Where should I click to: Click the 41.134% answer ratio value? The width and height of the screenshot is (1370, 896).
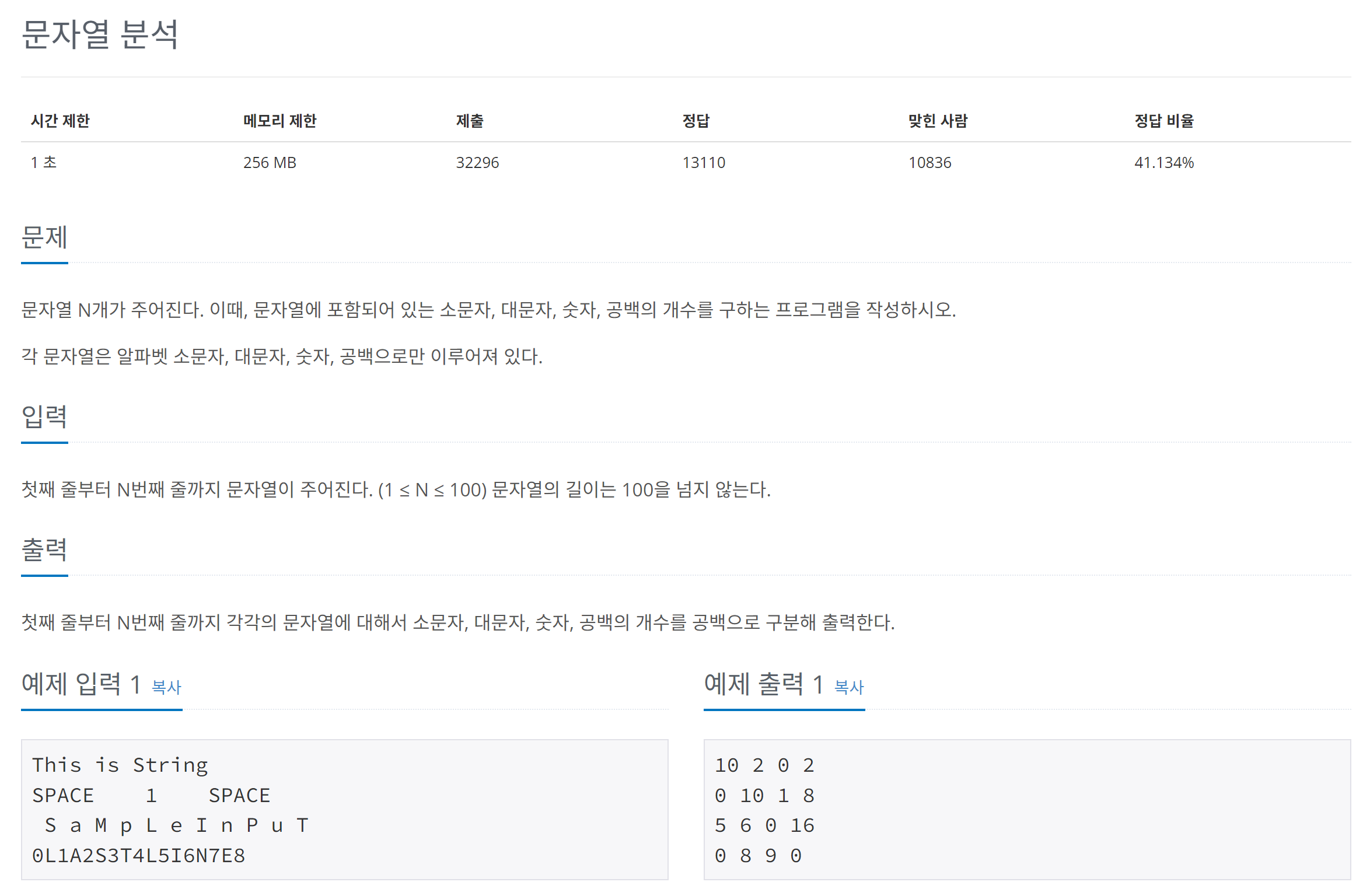(x=1163, y=163)
